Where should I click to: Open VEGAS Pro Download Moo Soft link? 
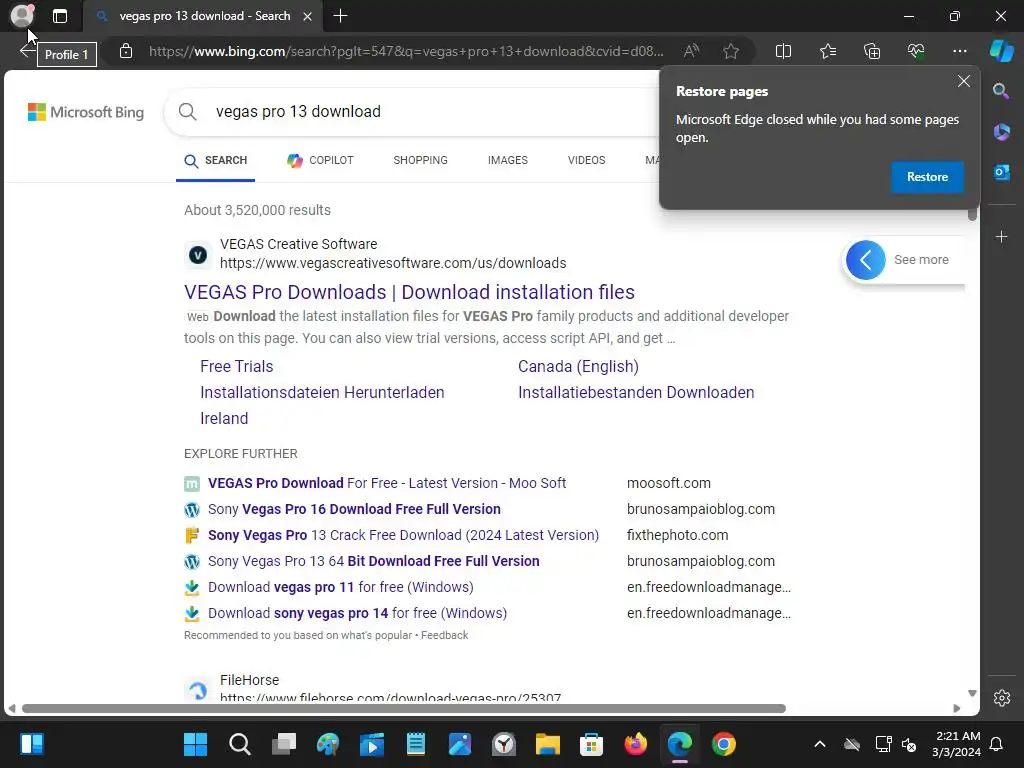click(387, 483)
